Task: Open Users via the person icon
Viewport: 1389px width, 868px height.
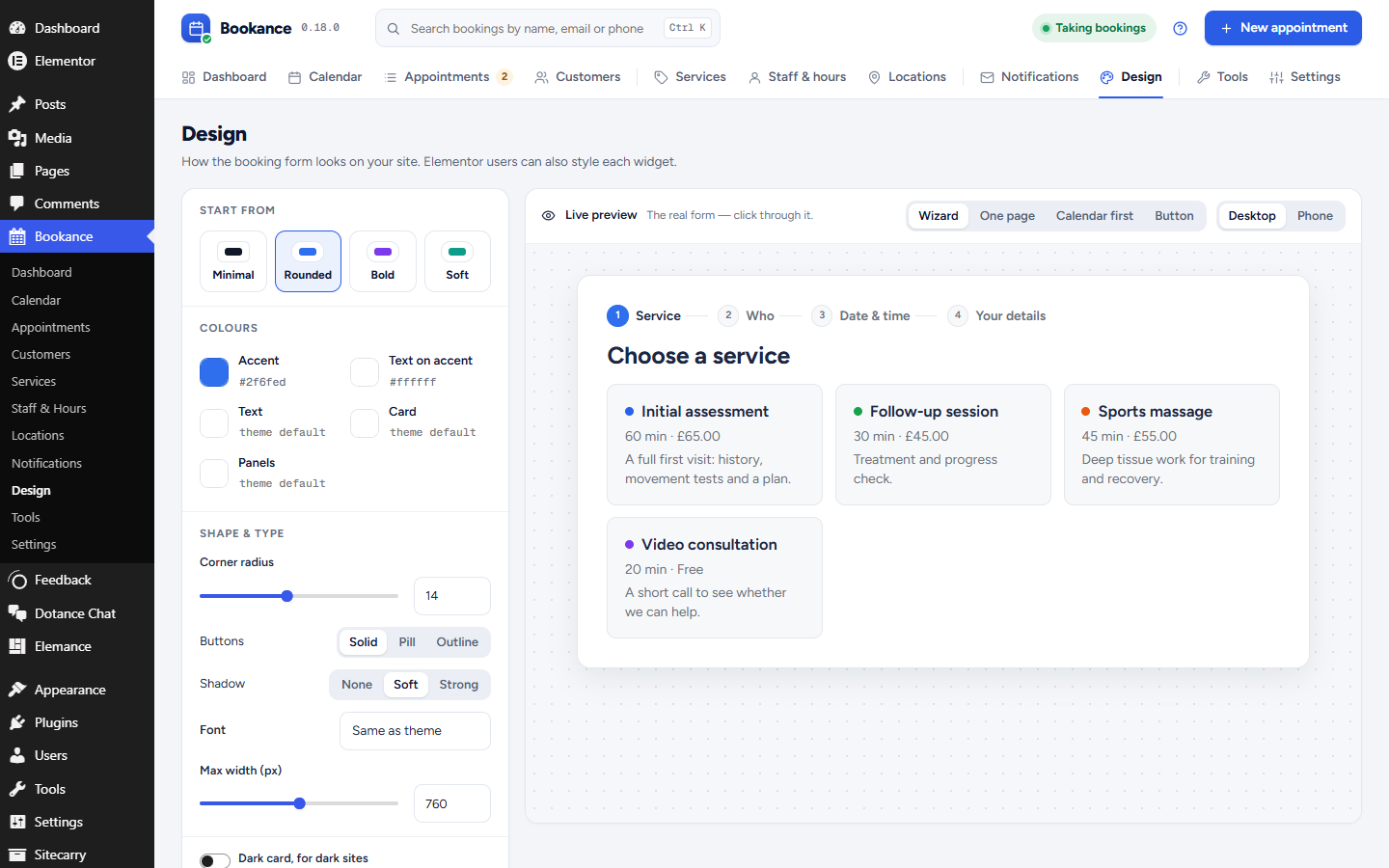Action: point(17,755)
